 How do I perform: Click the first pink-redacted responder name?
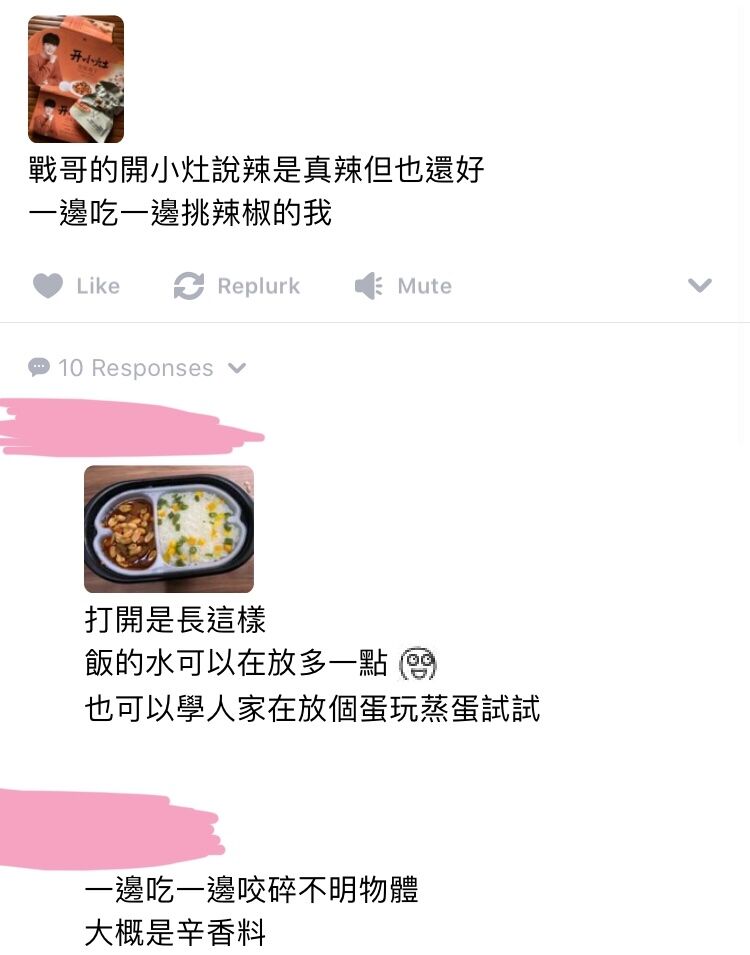point(131,428)
